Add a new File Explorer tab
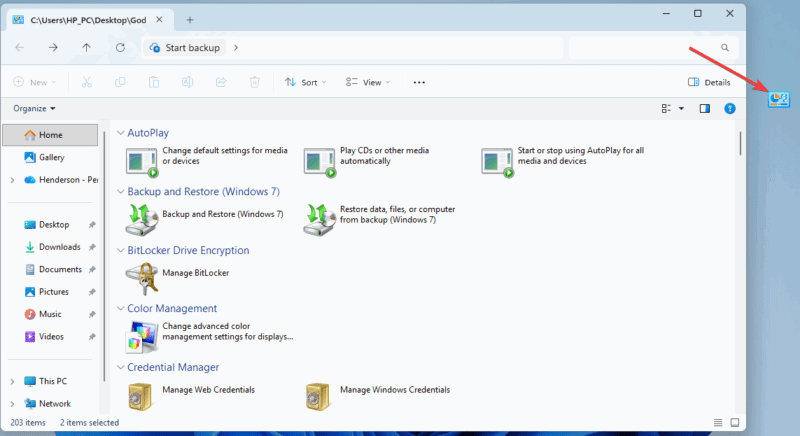This screenshot has height=436, width=800. coord(190,20)
